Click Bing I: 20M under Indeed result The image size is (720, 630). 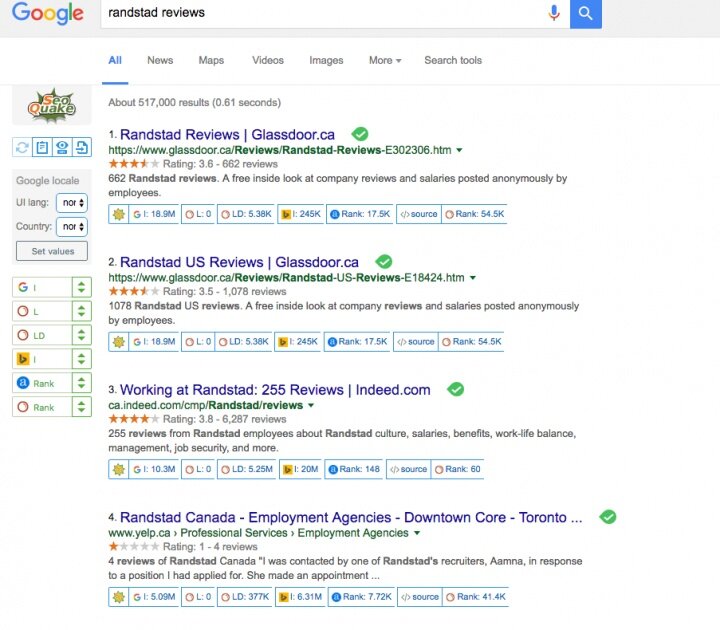301,469
